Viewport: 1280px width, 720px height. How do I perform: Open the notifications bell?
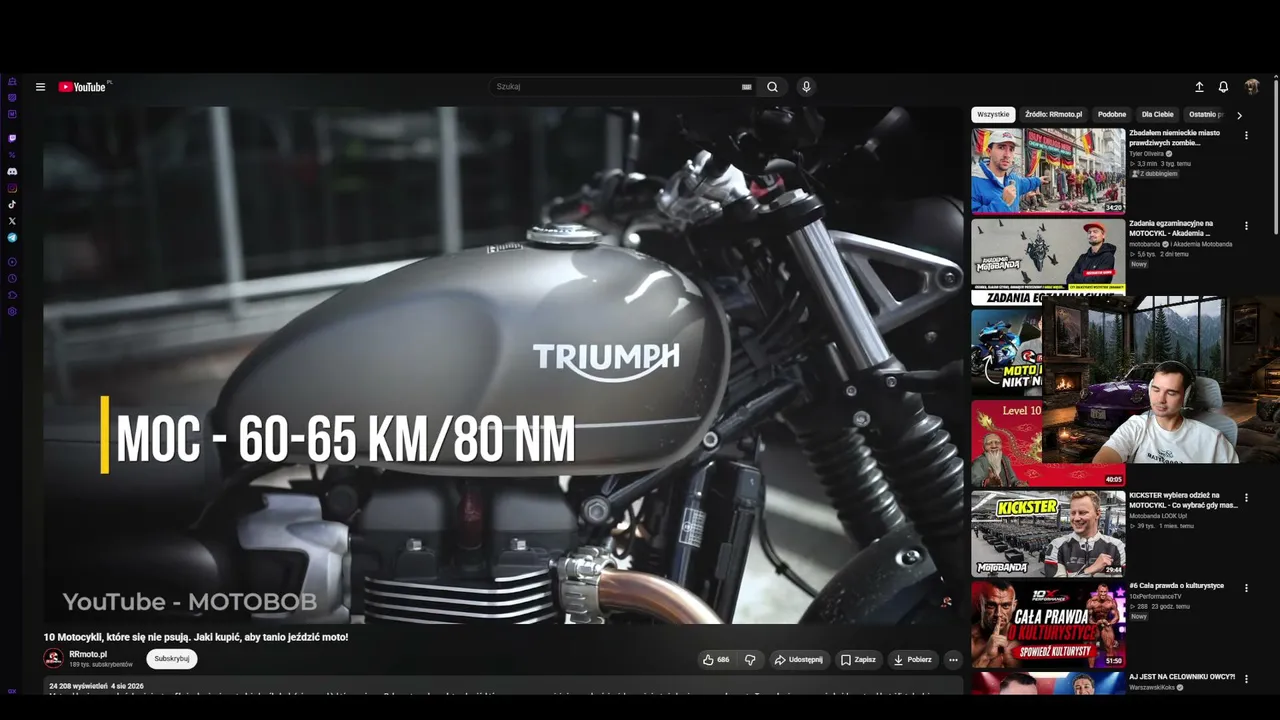click(1223, 87)
